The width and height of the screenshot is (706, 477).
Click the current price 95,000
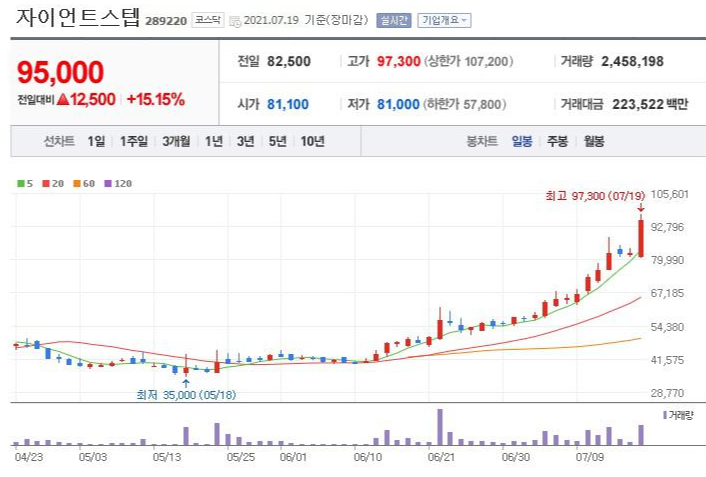click(x=60, y=72)
